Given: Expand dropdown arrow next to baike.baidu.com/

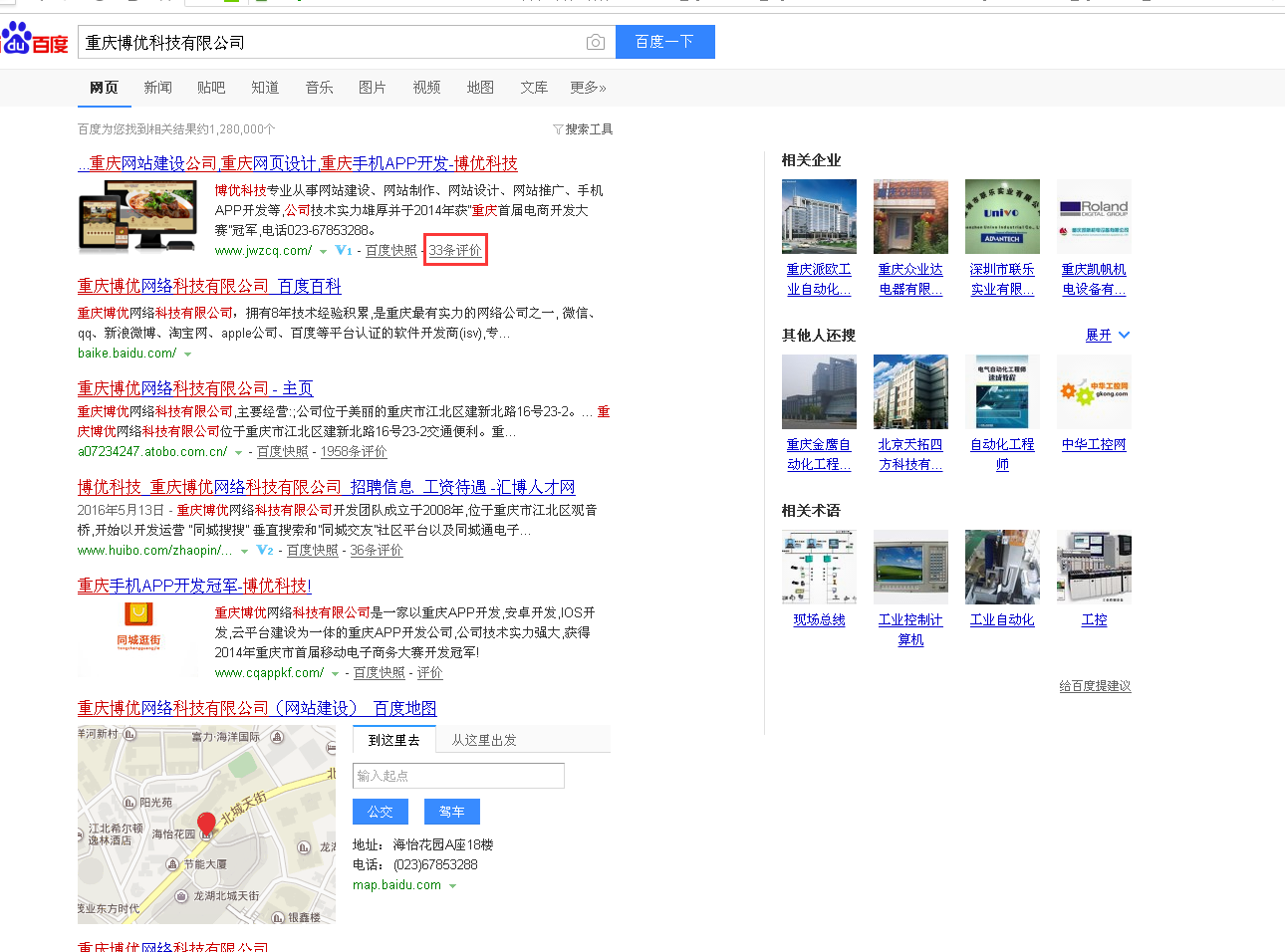Looking at the screenshot, I should point(187,355).
